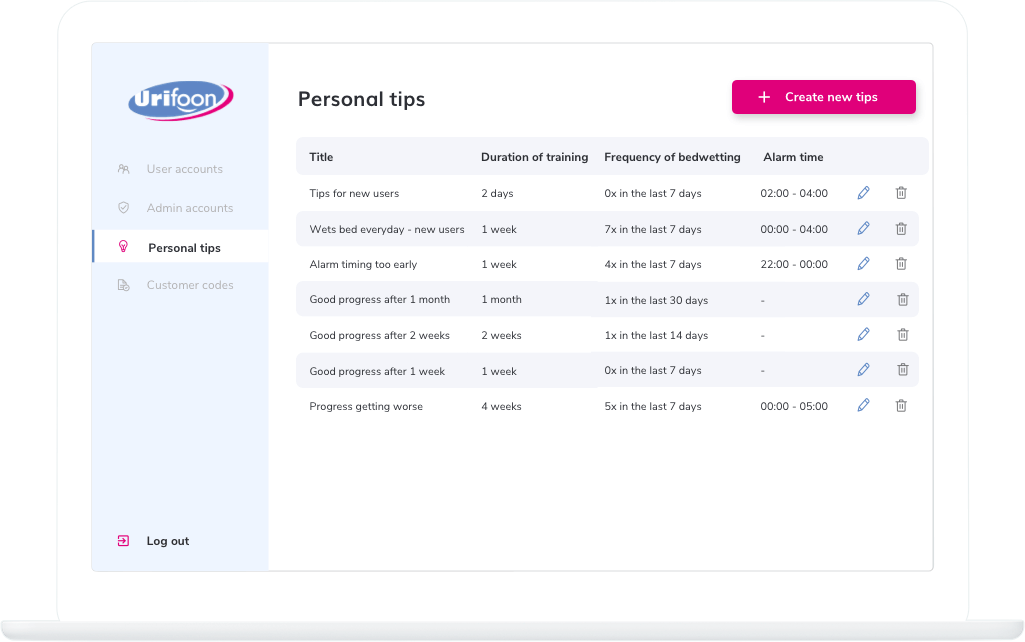The image size is (1025, 642).
Task: Click the Title column header
Action: (x=321, y=157)
